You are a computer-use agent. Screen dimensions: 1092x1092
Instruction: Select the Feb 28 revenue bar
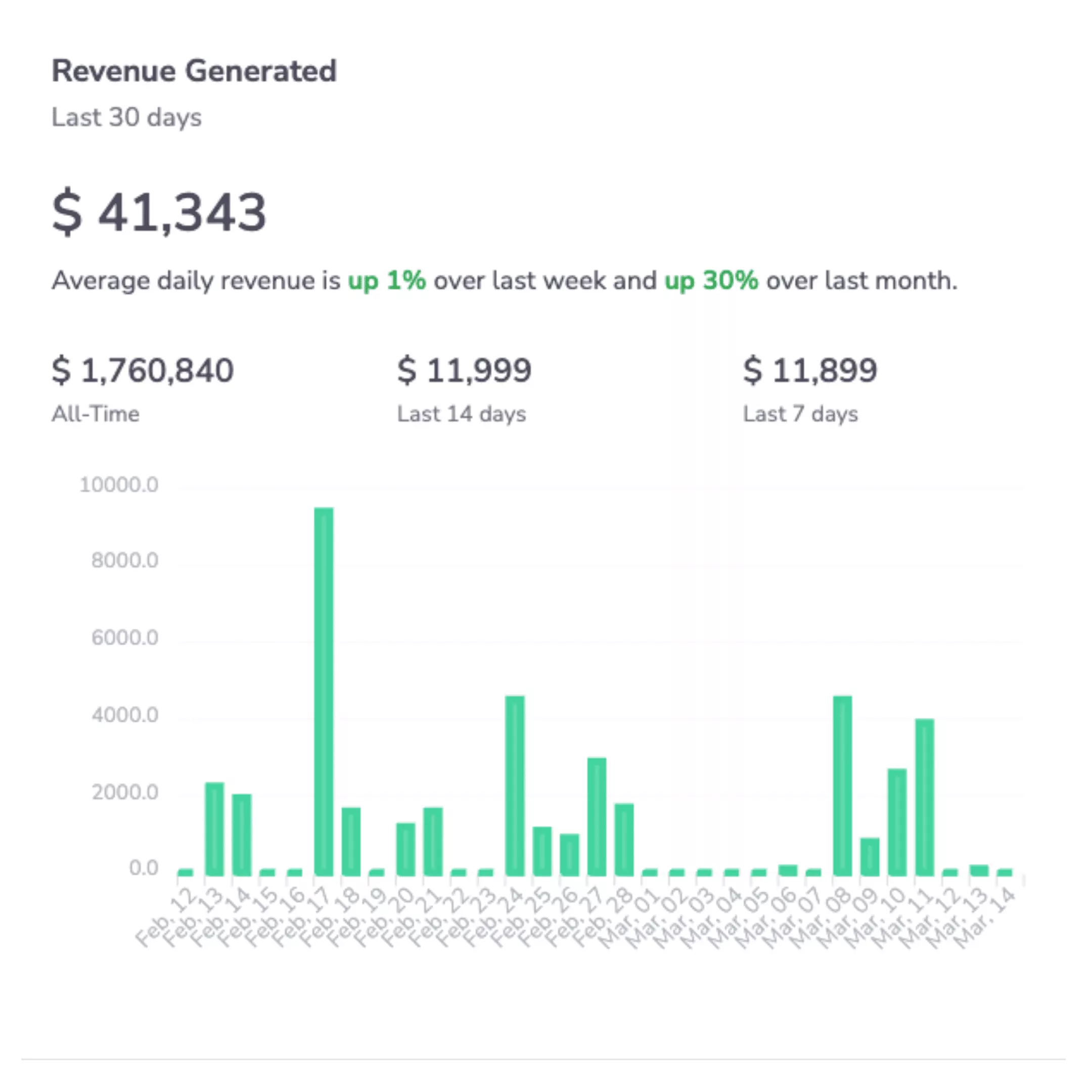pos(624,839)
